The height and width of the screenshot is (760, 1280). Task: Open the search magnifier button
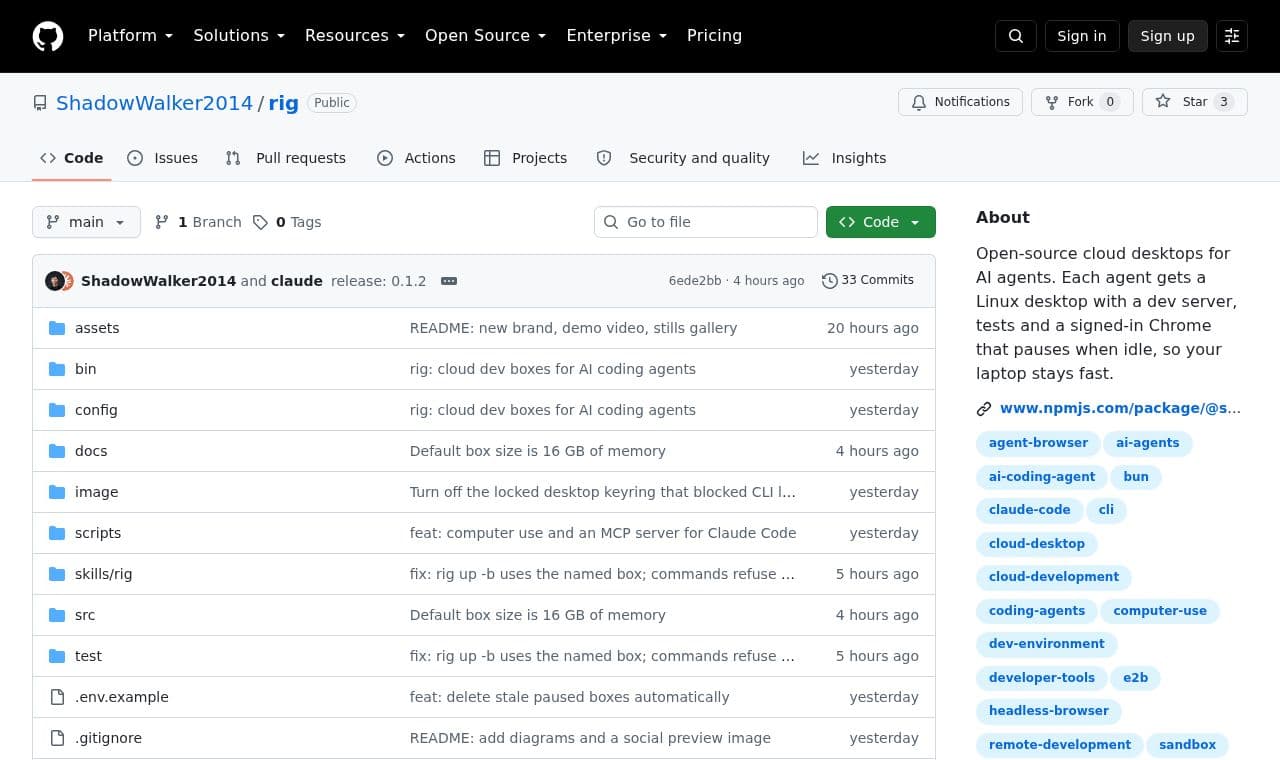1016,36
